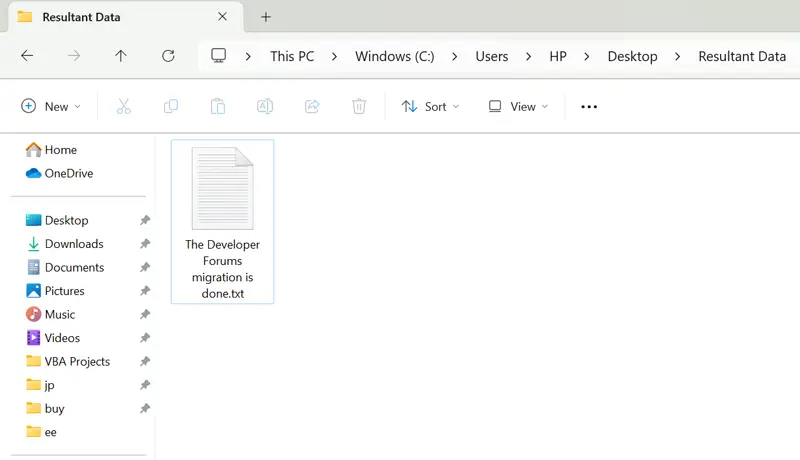The image size is (800, 460).
Task: Select the Developer Forums migration text file
Action: [222, 222]
